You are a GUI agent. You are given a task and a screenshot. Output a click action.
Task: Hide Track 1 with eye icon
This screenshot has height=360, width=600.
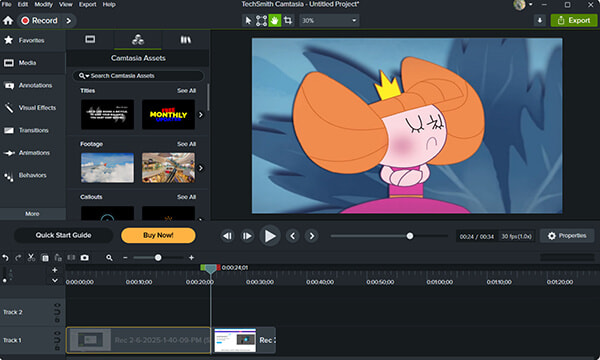click(x=57, y=333)
